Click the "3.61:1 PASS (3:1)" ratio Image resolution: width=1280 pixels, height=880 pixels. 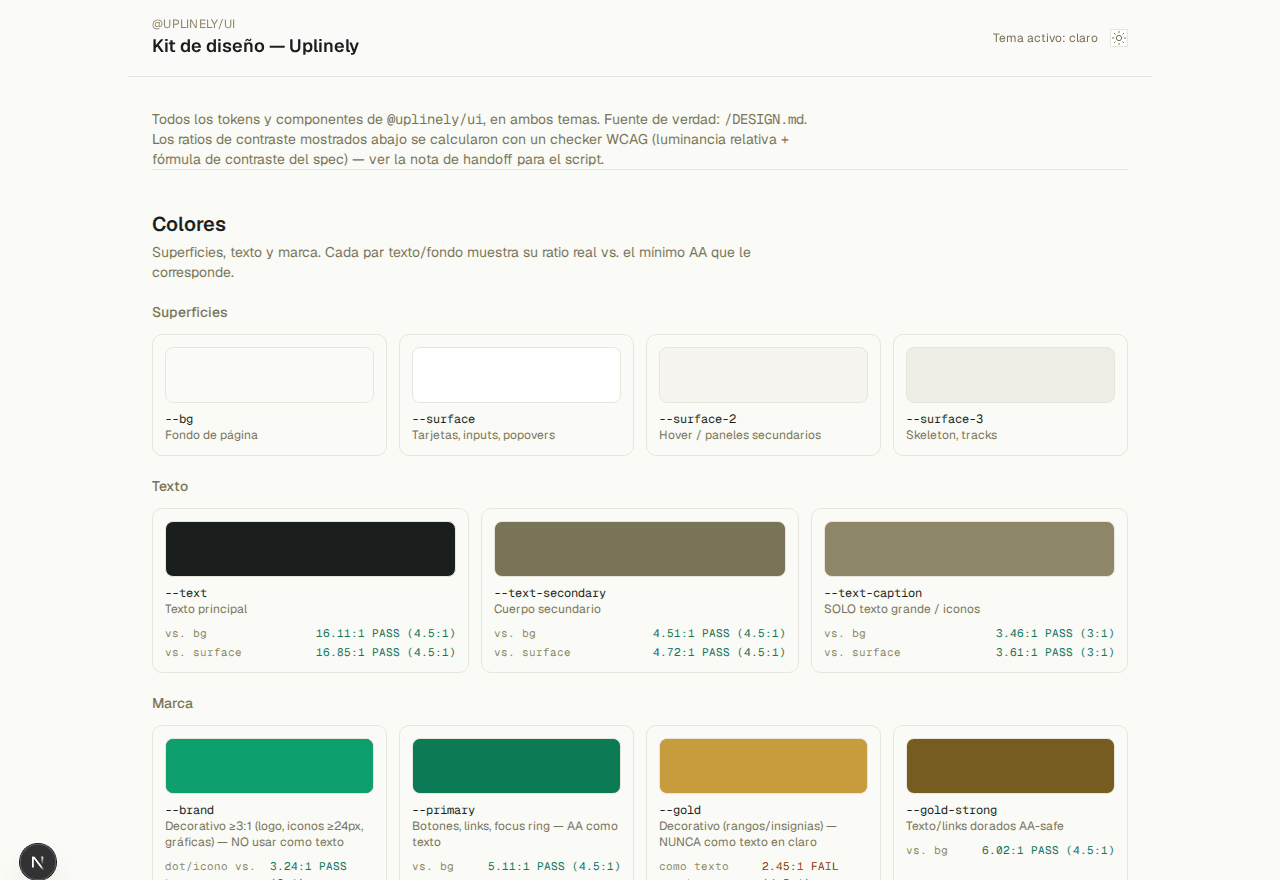(x=1055, y=652)
